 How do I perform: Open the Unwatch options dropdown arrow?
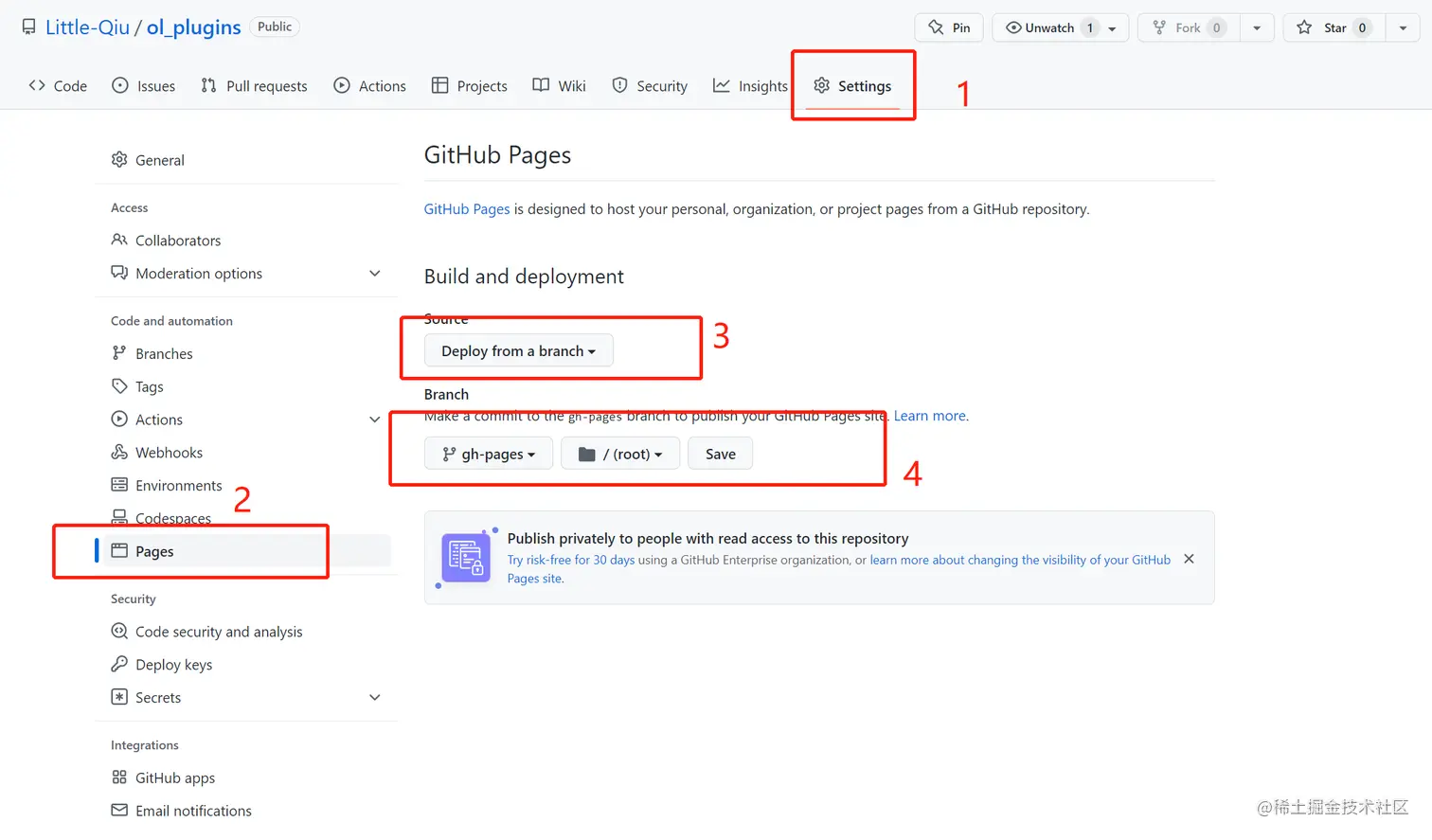click(x=1113, y=27)
